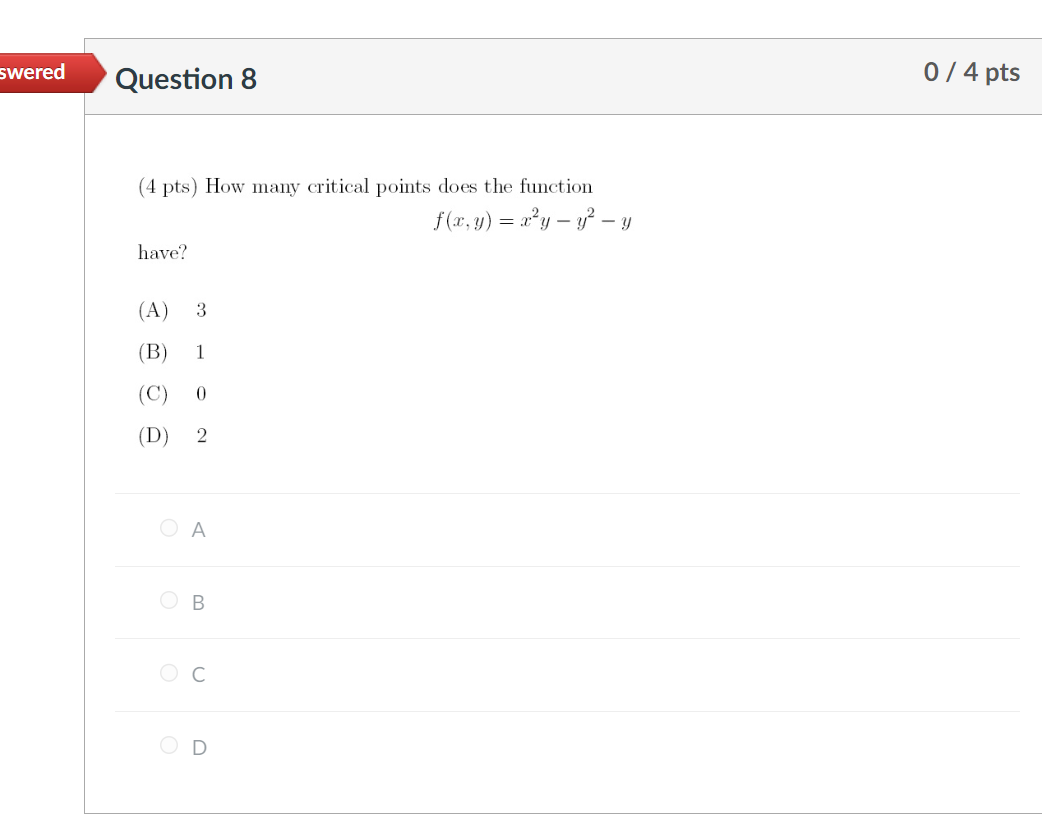This screenshot has height=819, width=1042.
Task: Click choice (C) 0 in question body
Action: click(172, 393)
